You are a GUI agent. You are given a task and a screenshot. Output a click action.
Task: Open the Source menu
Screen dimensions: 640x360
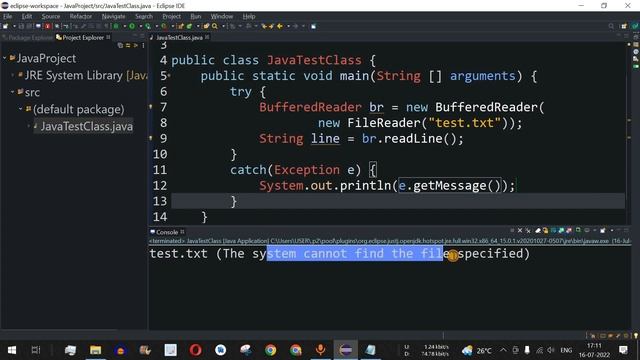(51, 16)
